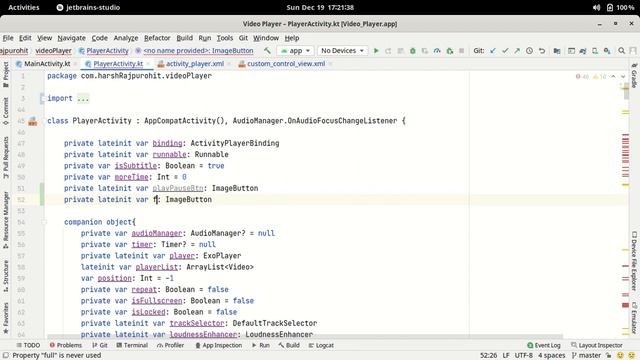Click the 52:26 cursor position indicator
Screen dimensions: 640x360
point(488,356)
